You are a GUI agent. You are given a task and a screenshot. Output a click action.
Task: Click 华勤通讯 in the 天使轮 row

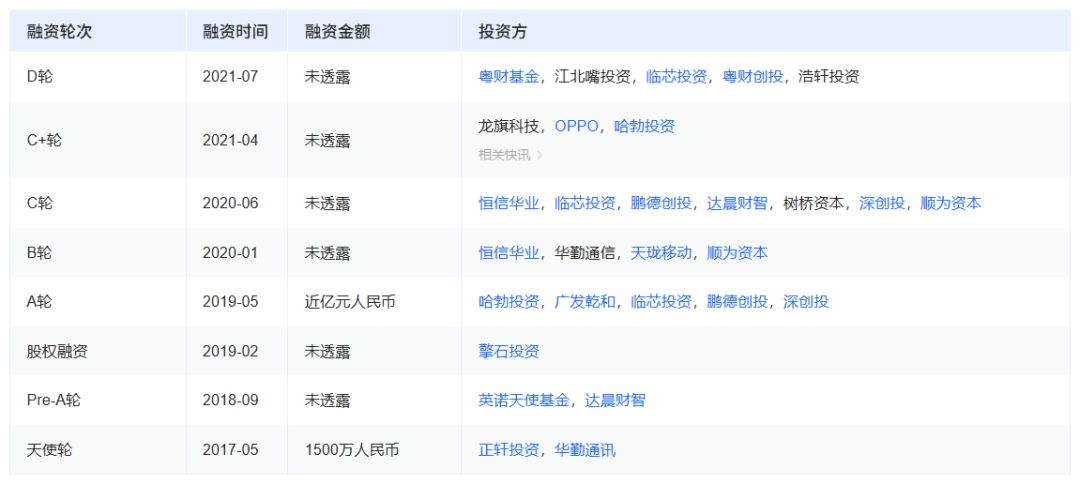tap(585, 450)
